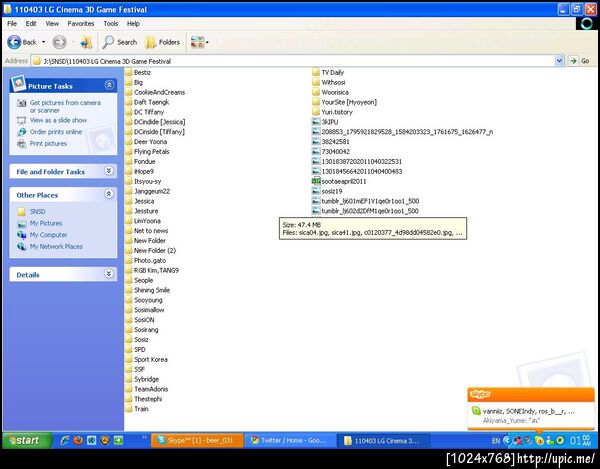Open the Skype notification popup message

pyautogui.click(x=531, y=415)
